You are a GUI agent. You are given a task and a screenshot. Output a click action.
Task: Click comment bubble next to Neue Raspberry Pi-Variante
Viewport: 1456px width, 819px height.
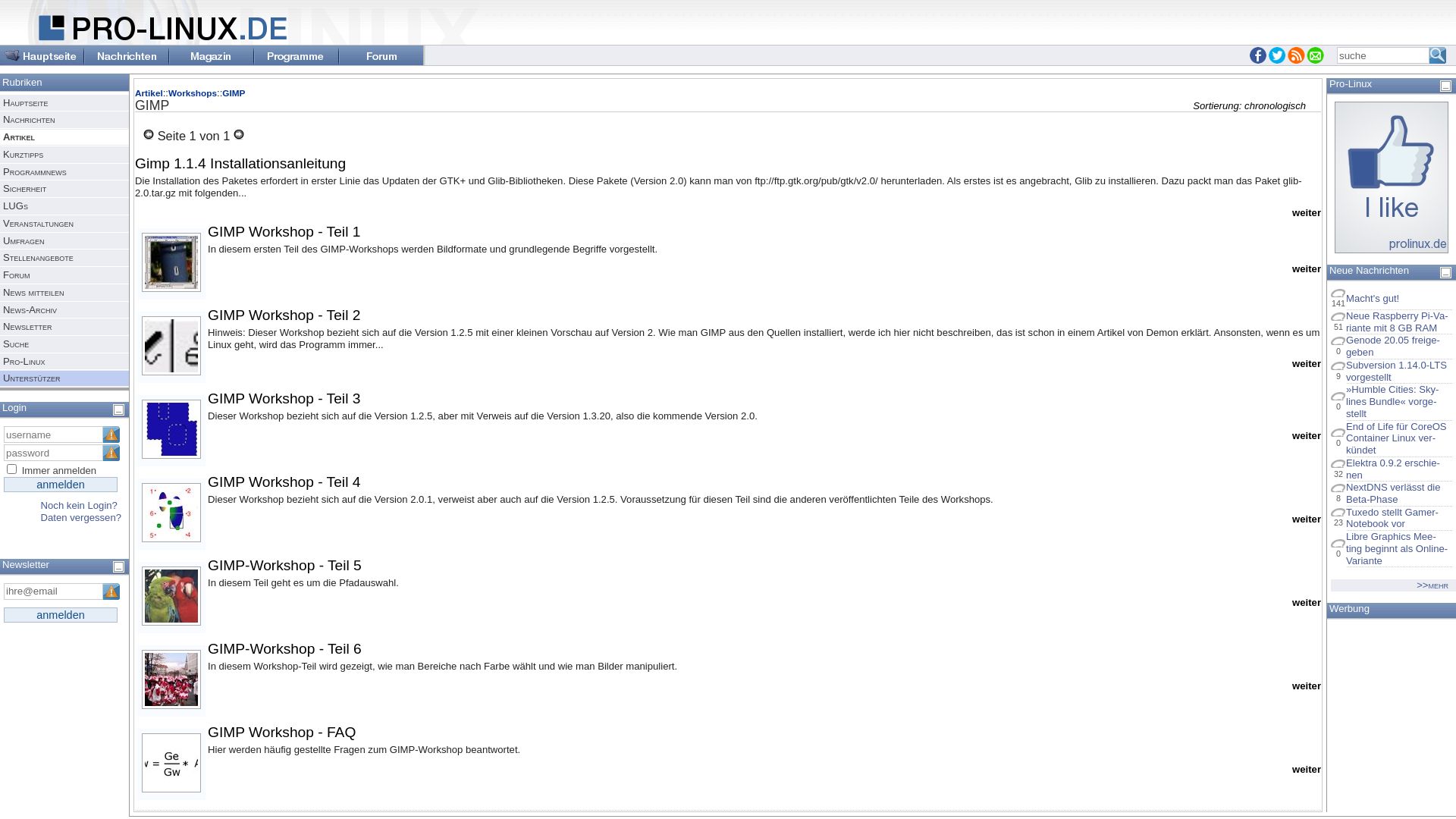[1338, 317]
